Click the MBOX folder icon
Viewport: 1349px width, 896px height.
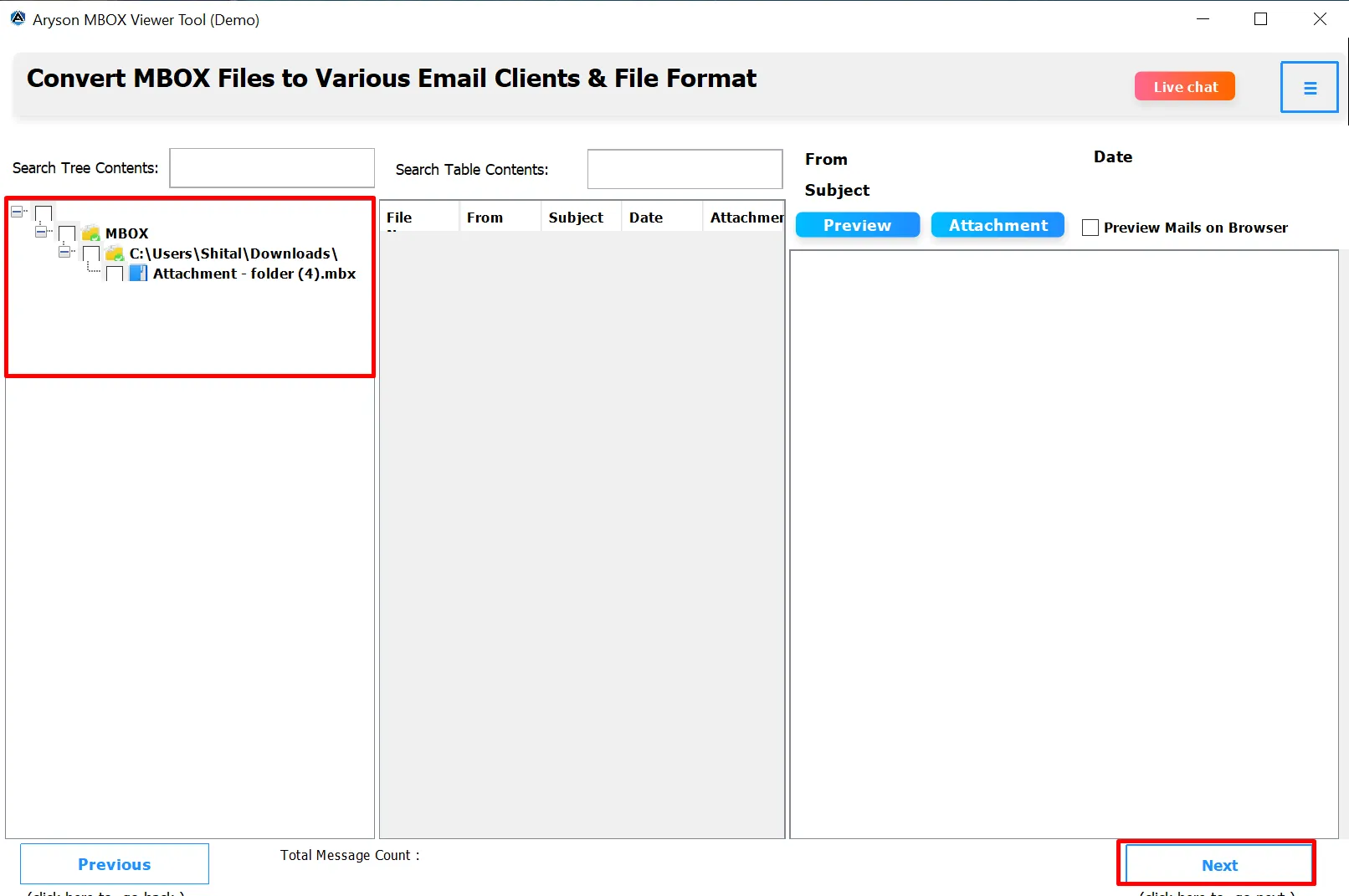pos(91,233)
